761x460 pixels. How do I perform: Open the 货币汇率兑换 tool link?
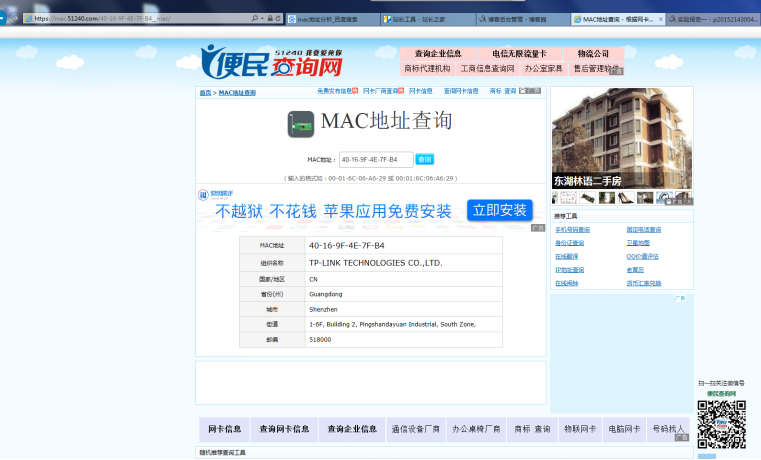click(644, 283)
